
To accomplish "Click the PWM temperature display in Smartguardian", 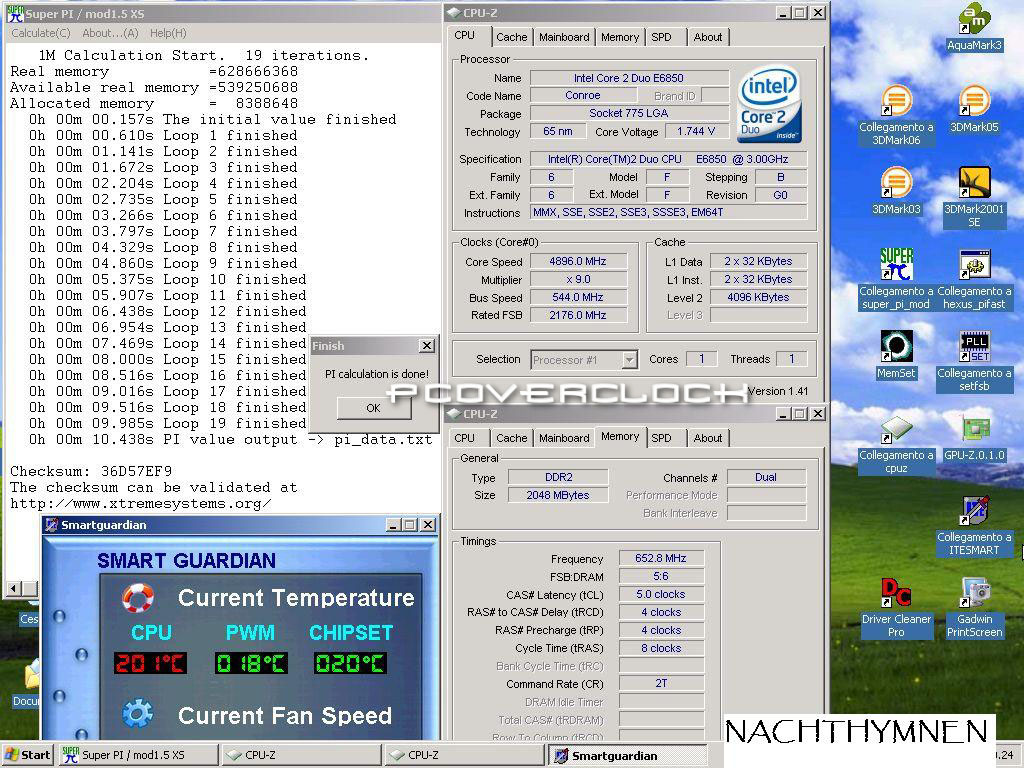I will tap(251, 664).
